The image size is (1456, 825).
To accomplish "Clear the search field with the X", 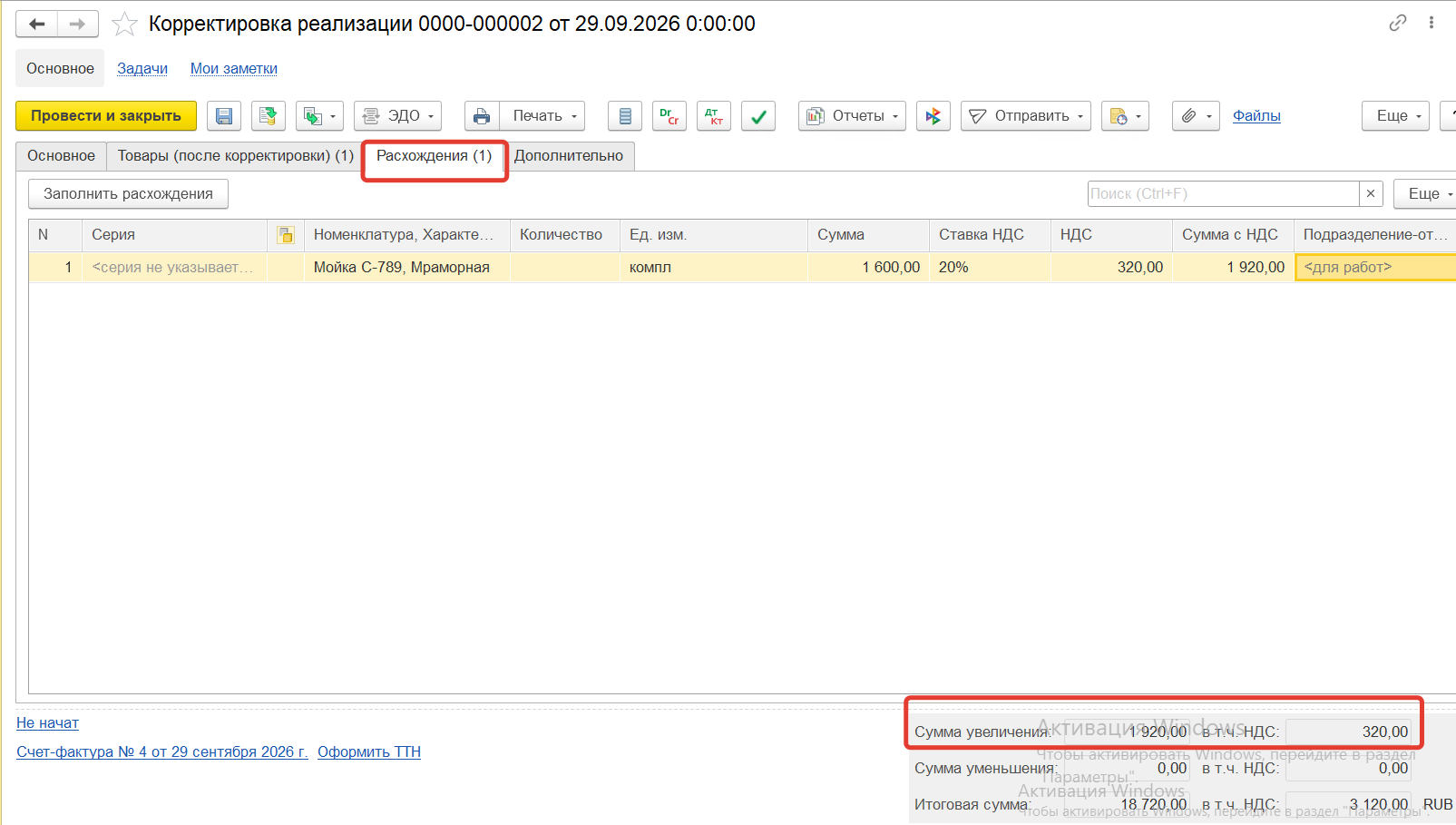I will [x=1371, y=194].
